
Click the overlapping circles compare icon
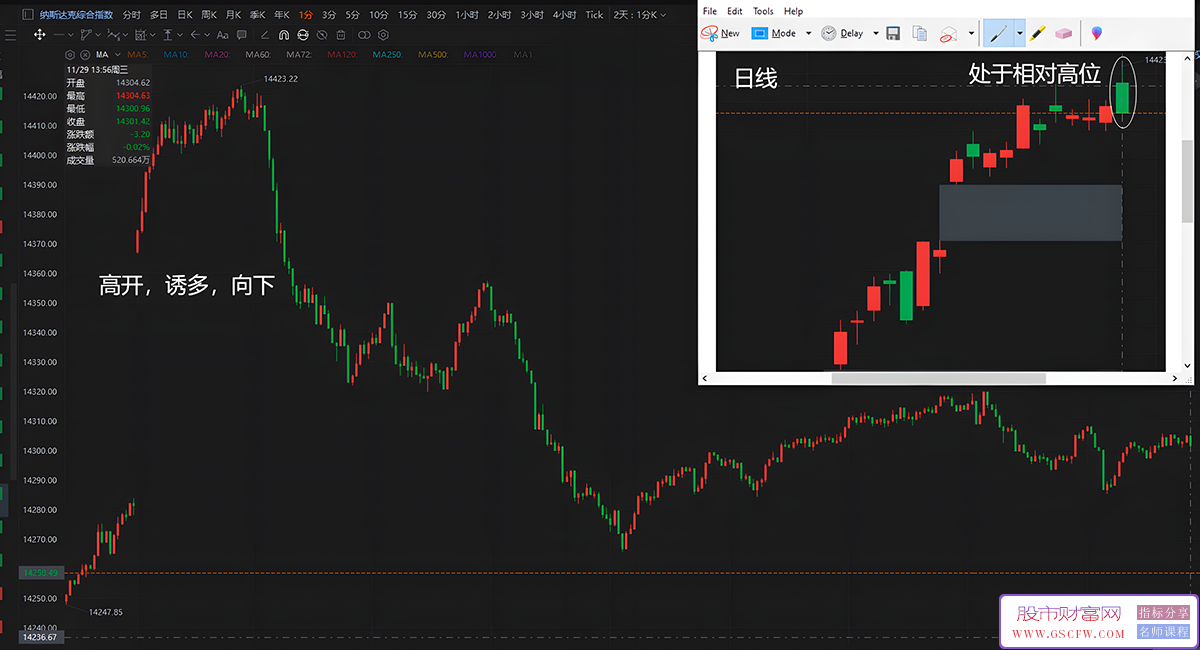pos(362,34)
